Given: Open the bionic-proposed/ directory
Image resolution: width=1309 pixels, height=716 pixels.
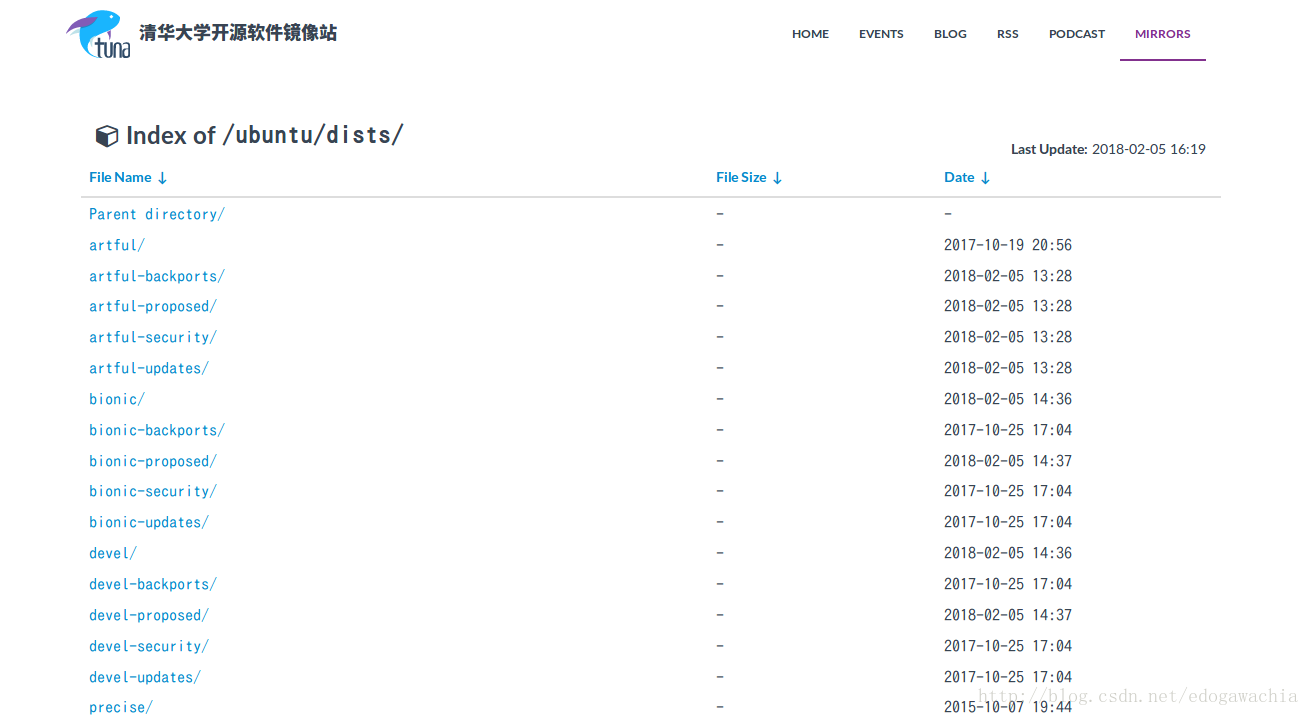Looking at the screenshot, I should click(153, 461).
